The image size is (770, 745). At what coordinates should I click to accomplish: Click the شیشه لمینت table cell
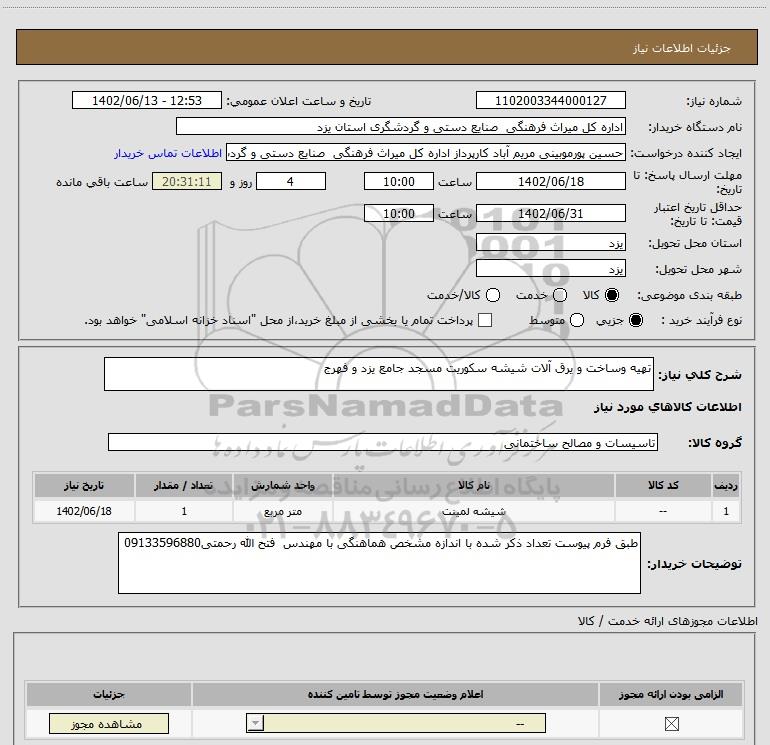pos(473,511)
